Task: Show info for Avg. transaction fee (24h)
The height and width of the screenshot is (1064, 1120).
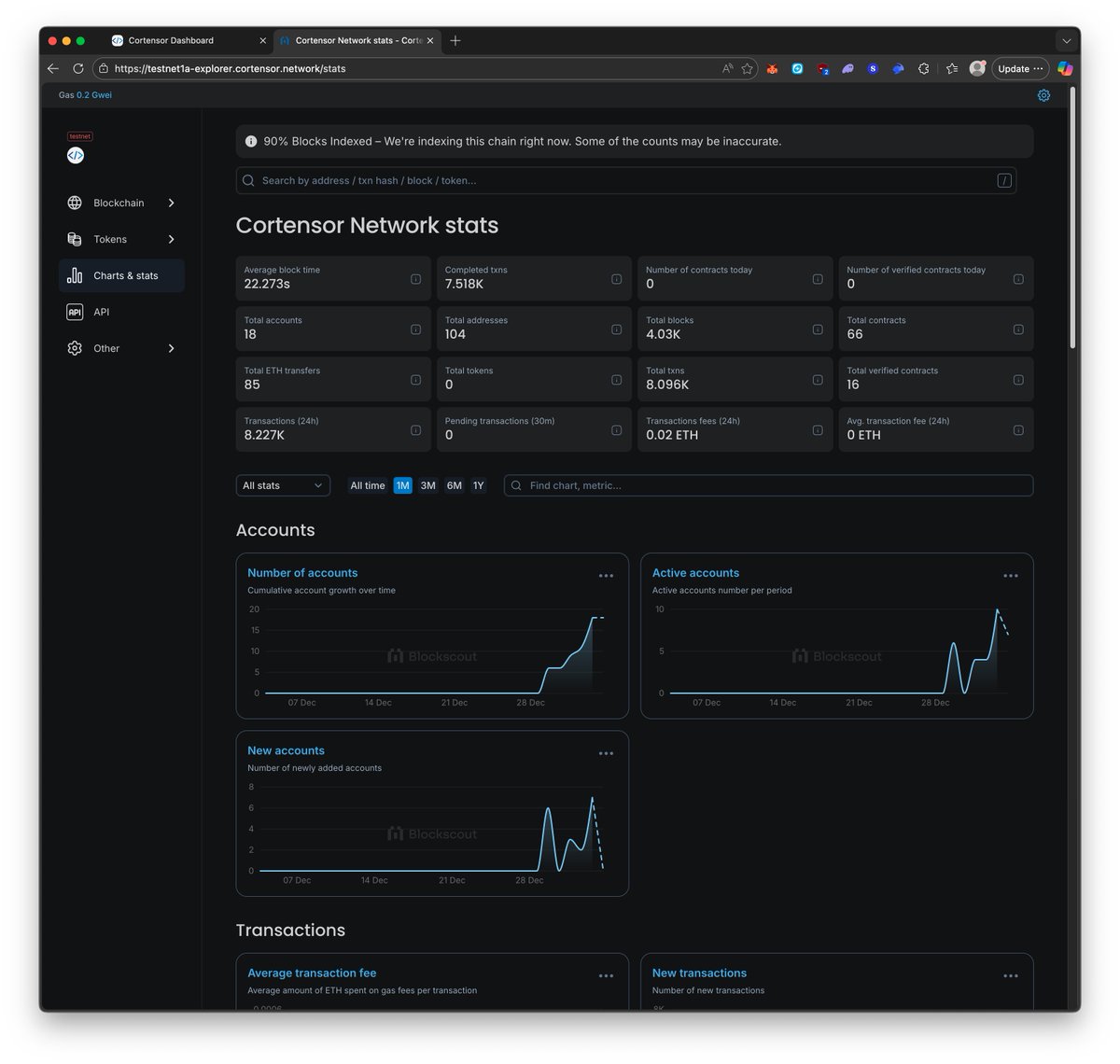Action: point(1018,430)
